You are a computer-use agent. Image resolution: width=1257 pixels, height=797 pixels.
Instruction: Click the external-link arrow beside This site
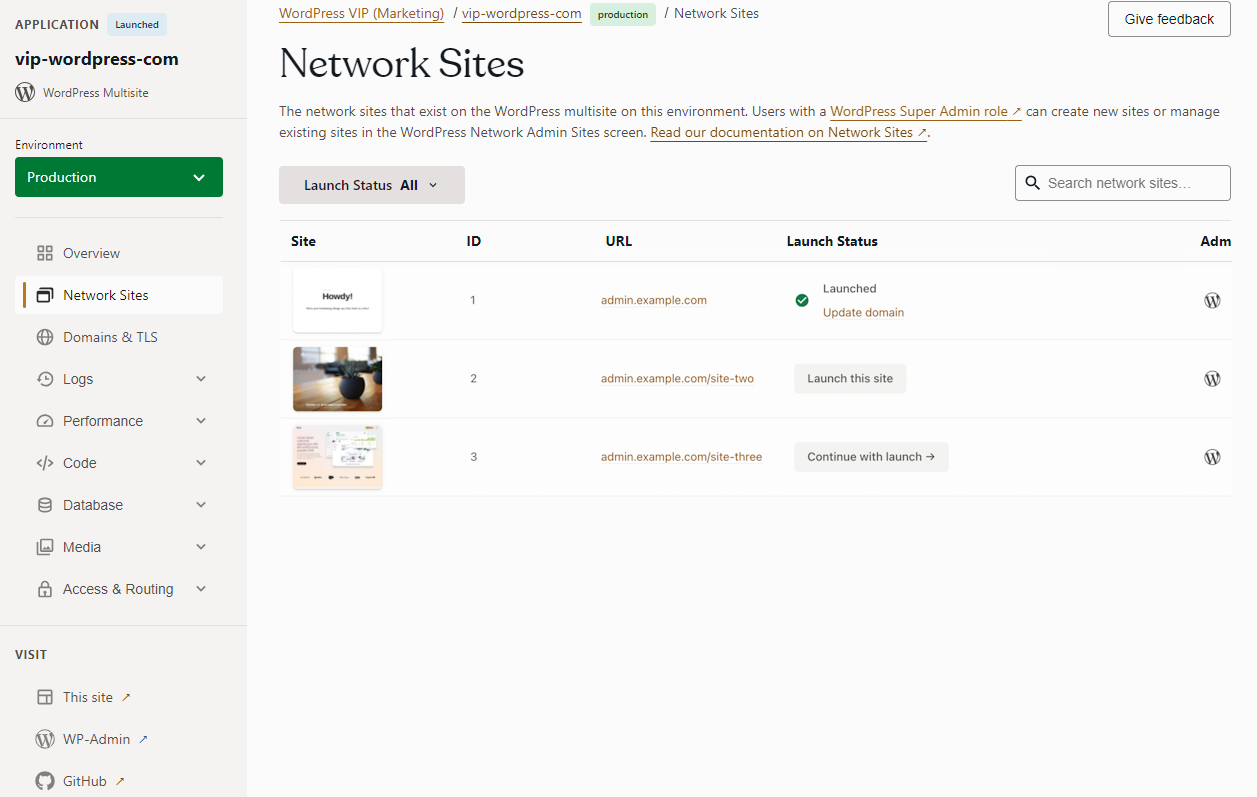click(x=126, y=697)
